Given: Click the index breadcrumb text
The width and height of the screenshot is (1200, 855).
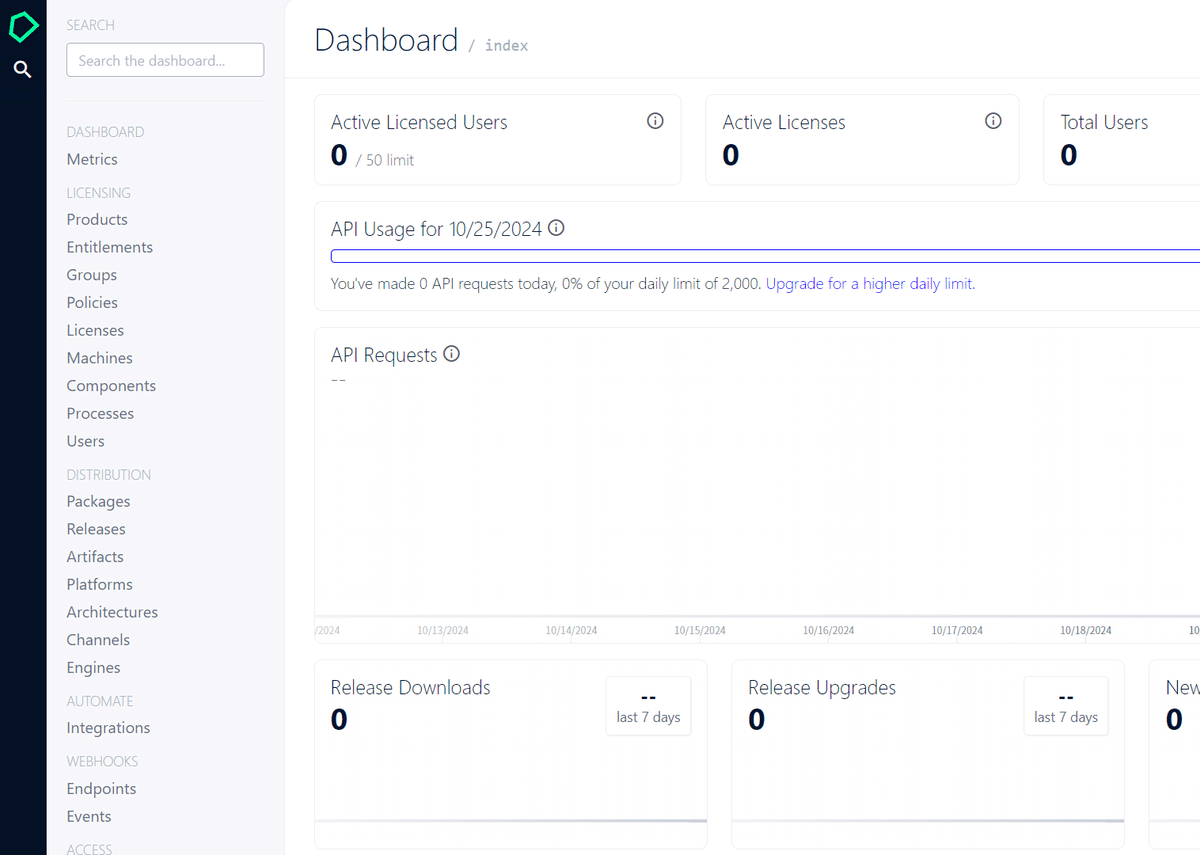Looking at the screenshot, I should pos(506,45).
